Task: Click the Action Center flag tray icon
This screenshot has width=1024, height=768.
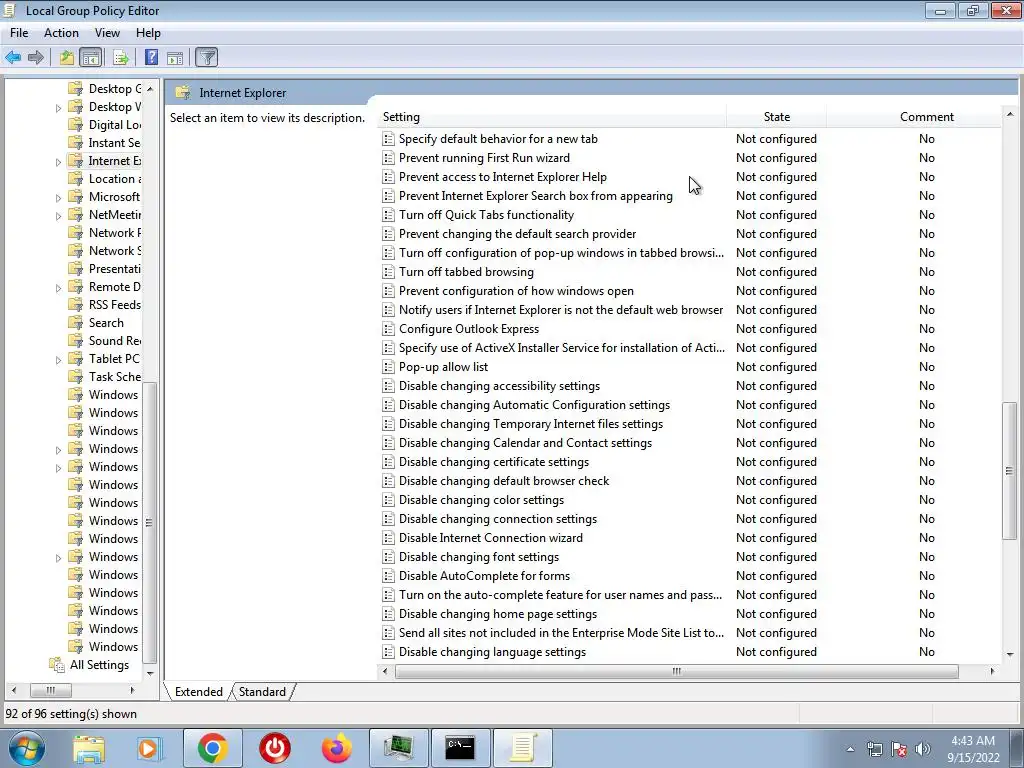Action: point(899,749)
